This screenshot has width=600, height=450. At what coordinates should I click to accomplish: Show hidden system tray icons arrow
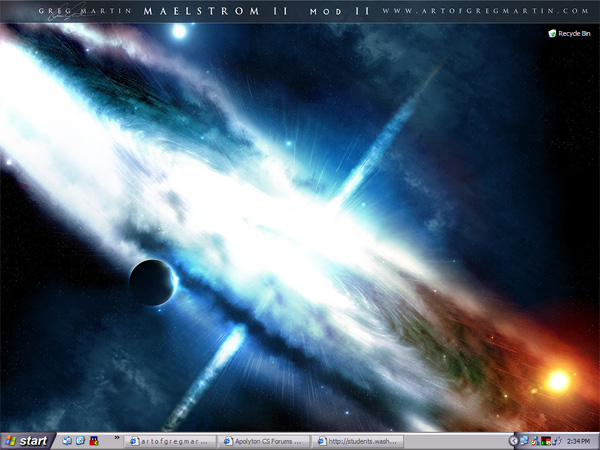[514, 440]
